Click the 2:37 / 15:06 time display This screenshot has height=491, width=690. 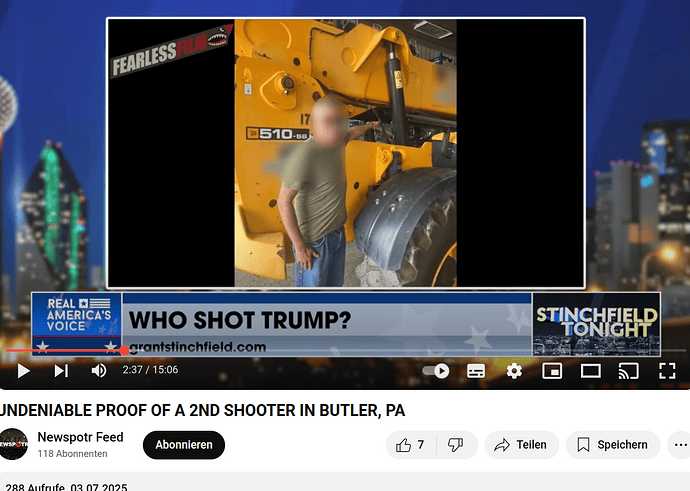[150, 370]
